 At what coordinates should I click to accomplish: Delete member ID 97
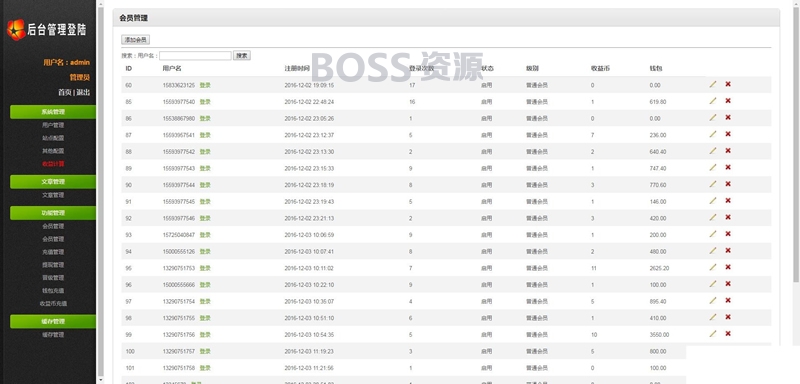click(x=728, y=300)
